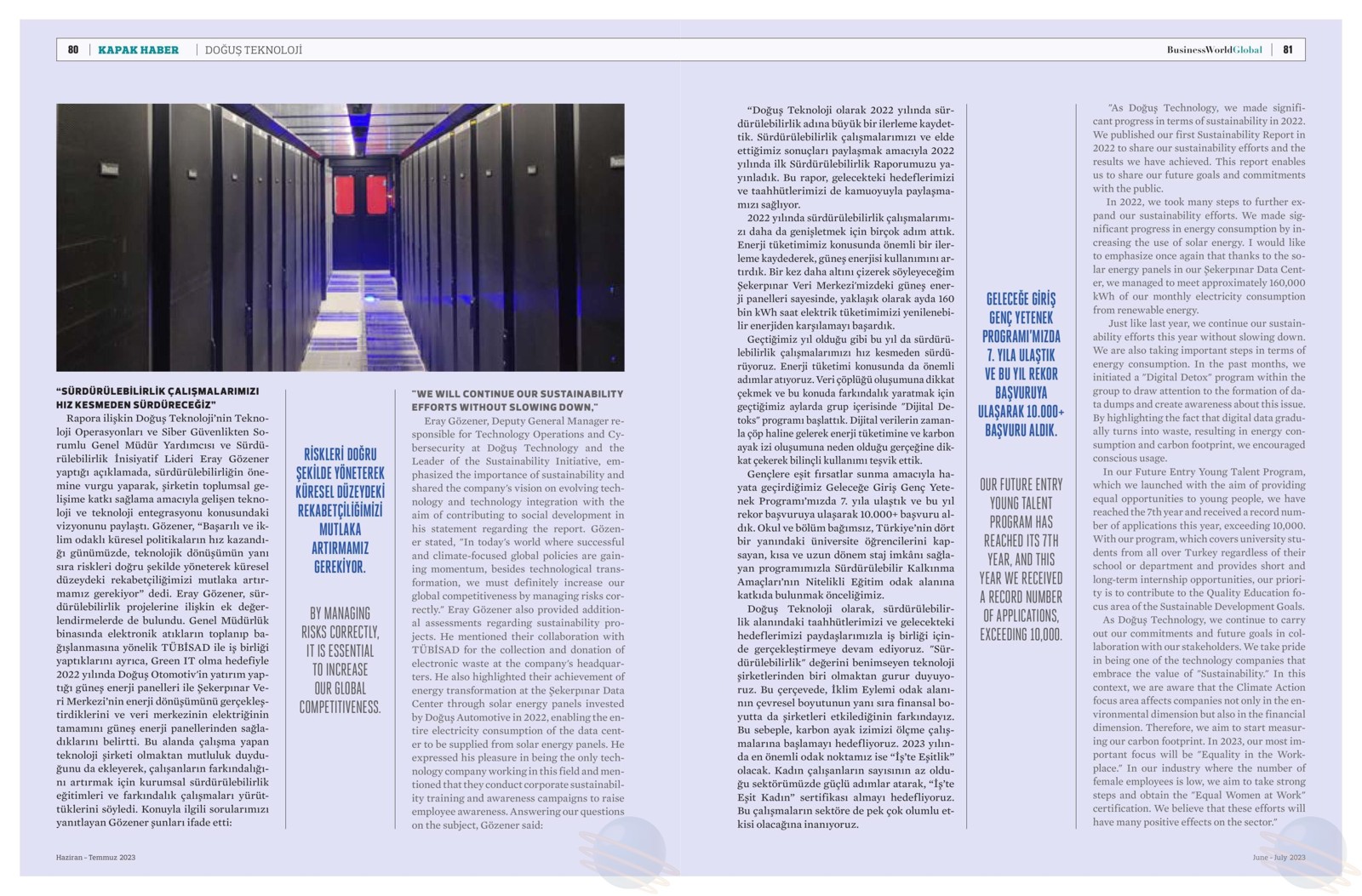Click pull quote "OUR FUTURE ENTRY YOUNG TALENT PROGRAM"
1362x896 pixels.
click(x=1021, y=559)
